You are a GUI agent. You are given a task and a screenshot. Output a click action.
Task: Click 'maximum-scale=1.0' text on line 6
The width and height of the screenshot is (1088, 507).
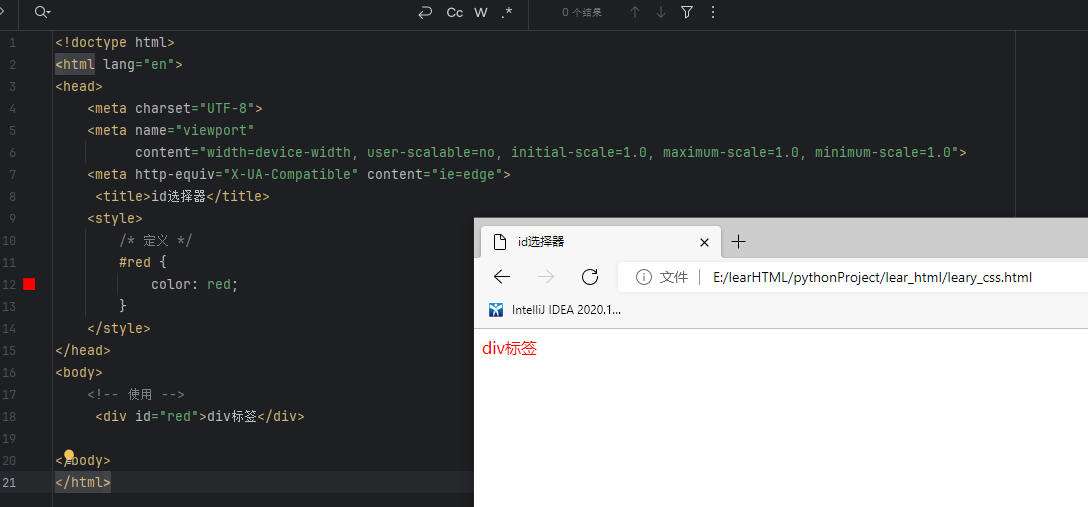coord(731,152)
